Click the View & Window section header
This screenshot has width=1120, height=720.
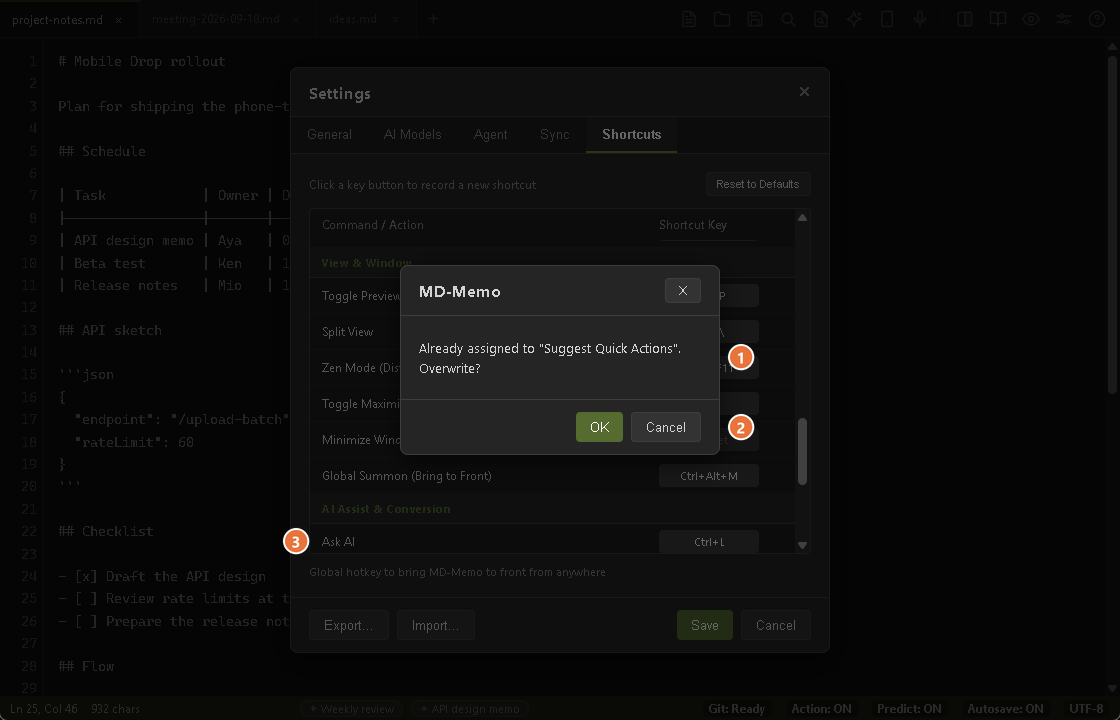[x=366, y=263]
